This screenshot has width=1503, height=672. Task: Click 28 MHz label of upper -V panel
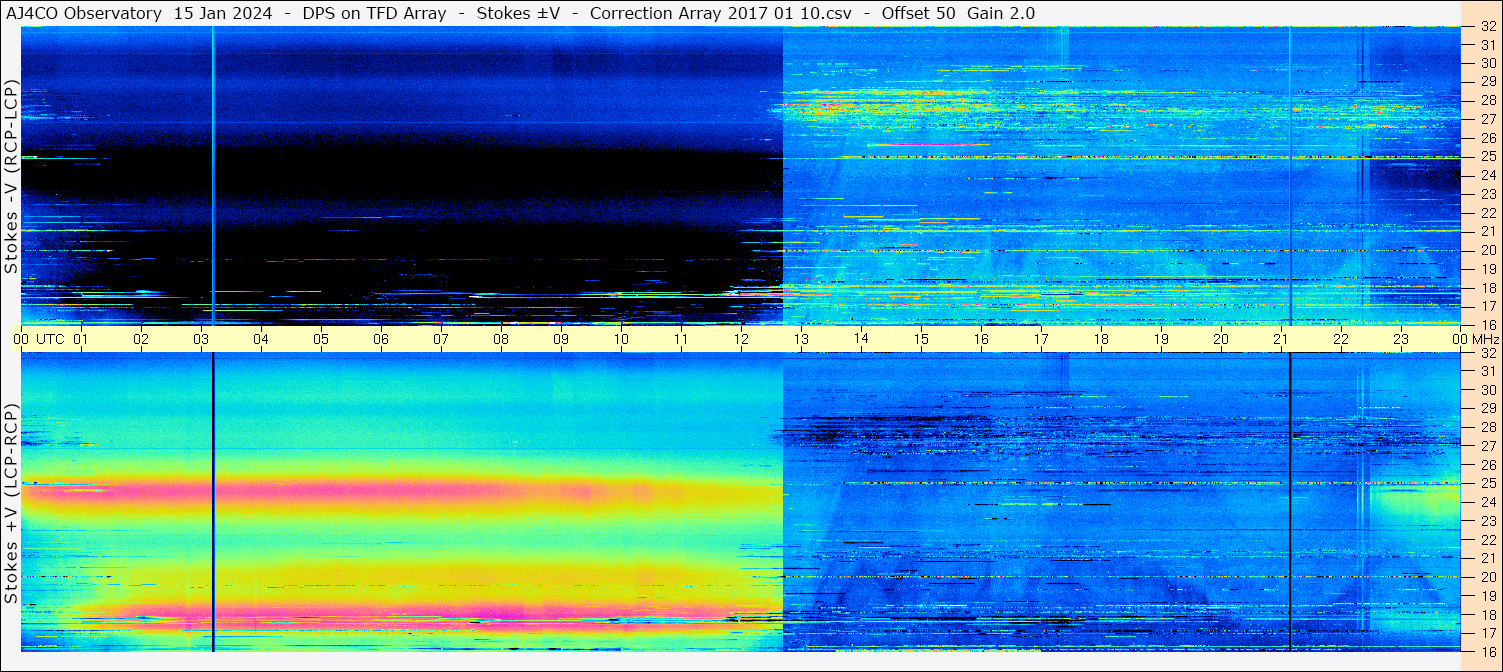pyautogui.click(x=1487, y=100)
